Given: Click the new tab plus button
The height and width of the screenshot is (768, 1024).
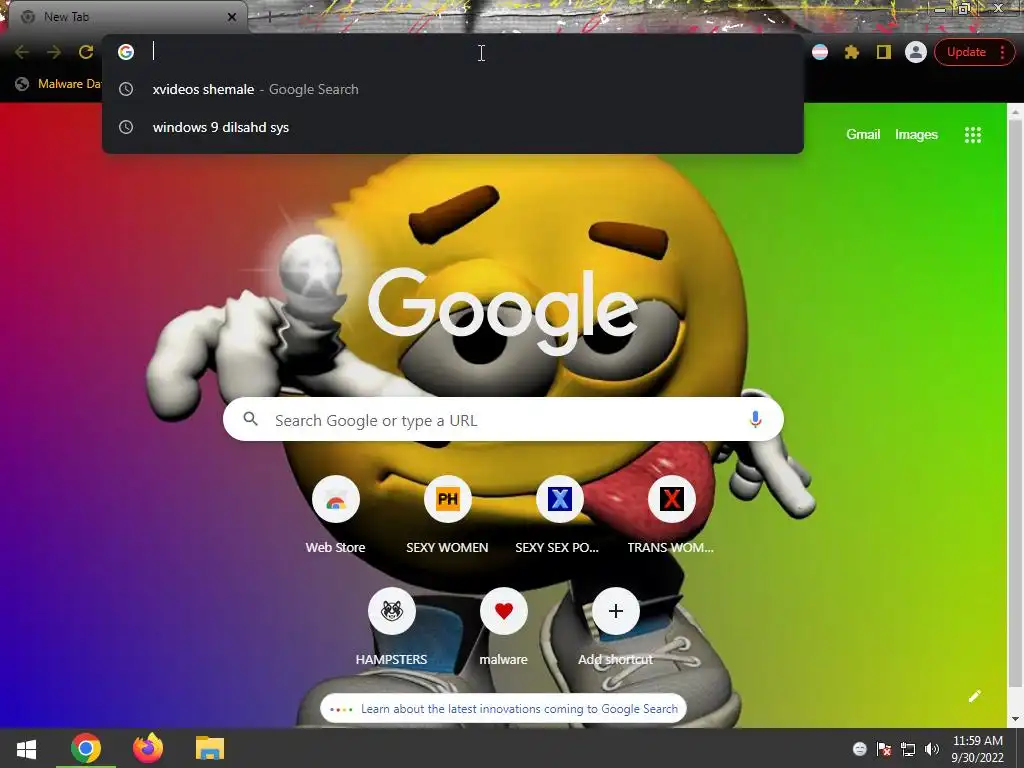Looking at the screenshot, I should click(269, 17).
